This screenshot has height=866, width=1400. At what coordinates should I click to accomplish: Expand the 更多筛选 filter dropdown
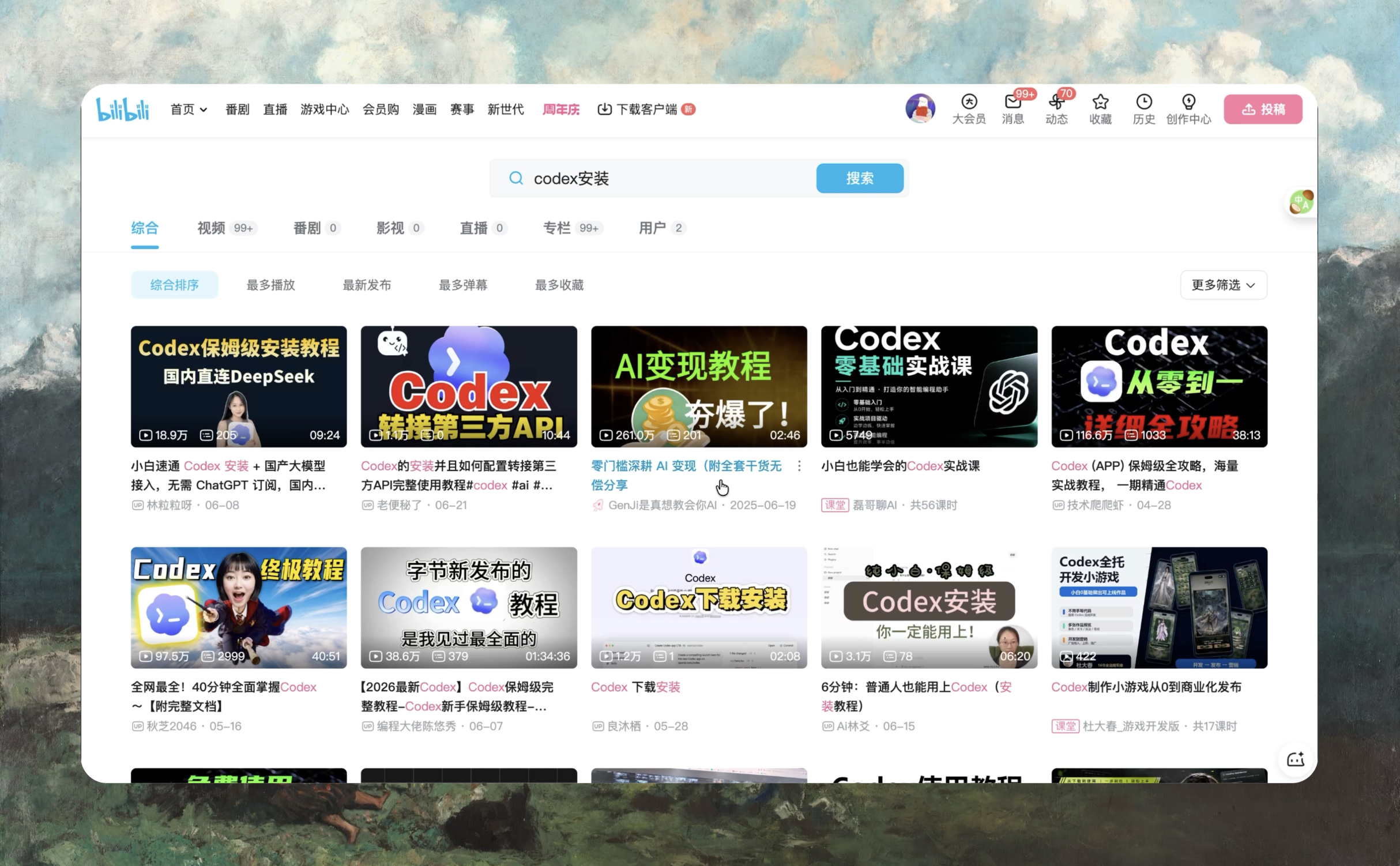pyautogui.click(x=1223, y=285)
